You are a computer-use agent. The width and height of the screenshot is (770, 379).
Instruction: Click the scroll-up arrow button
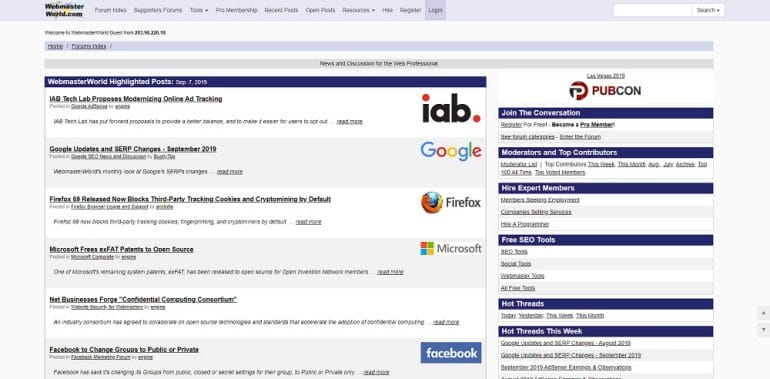tap(763, 313)
